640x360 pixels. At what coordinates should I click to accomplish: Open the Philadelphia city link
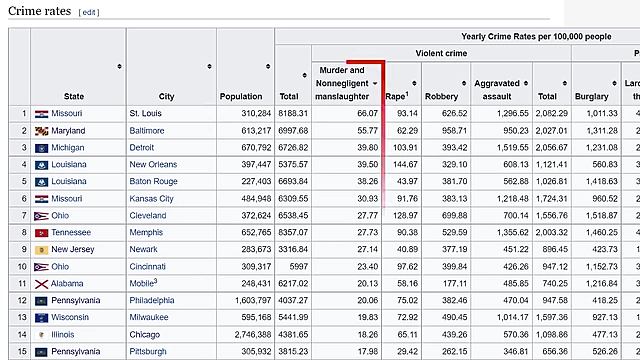(x=152, y=300)
